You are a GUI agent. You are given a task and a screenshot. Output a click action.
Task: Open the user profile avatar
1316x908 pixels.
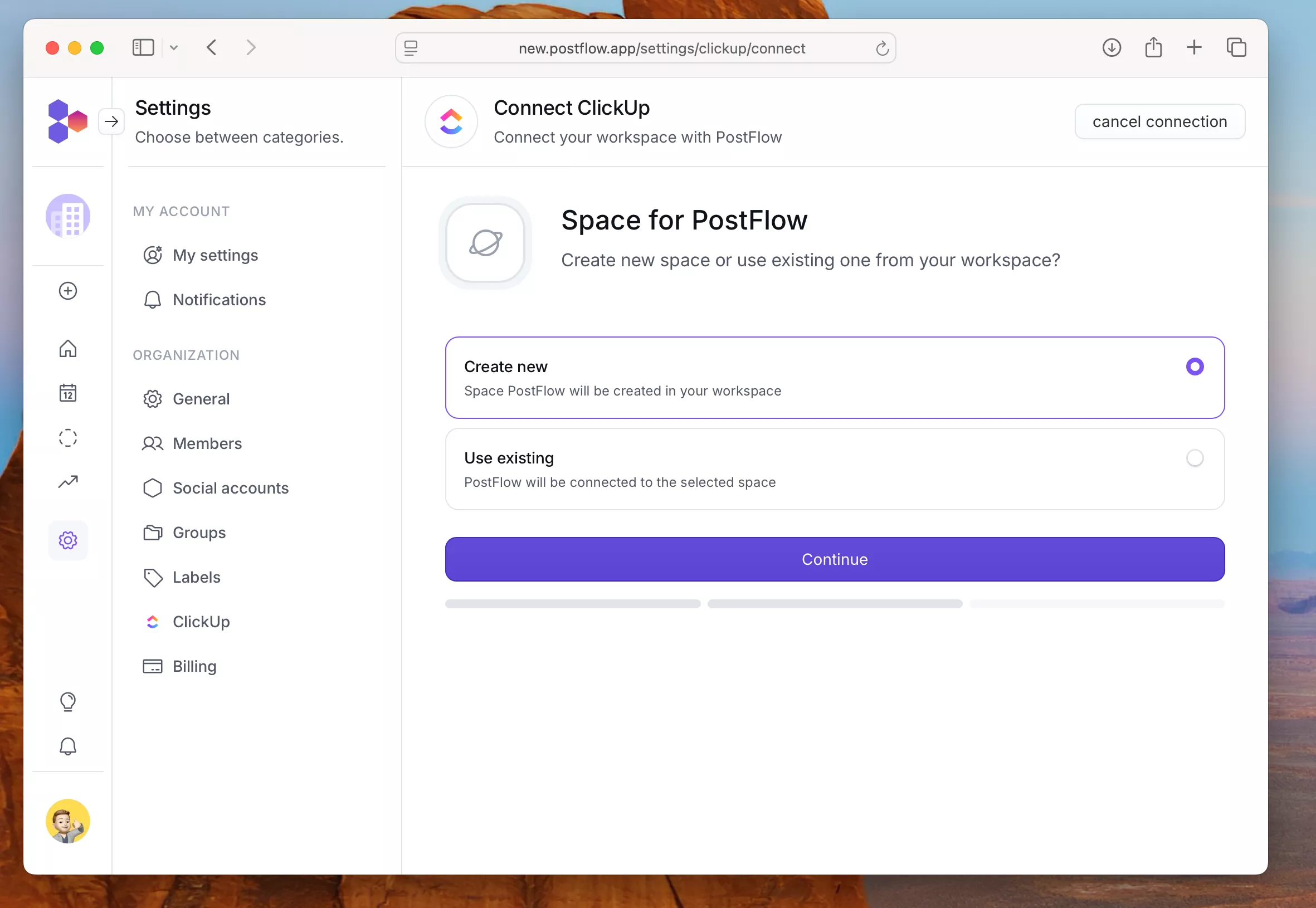tap(68, 821)
